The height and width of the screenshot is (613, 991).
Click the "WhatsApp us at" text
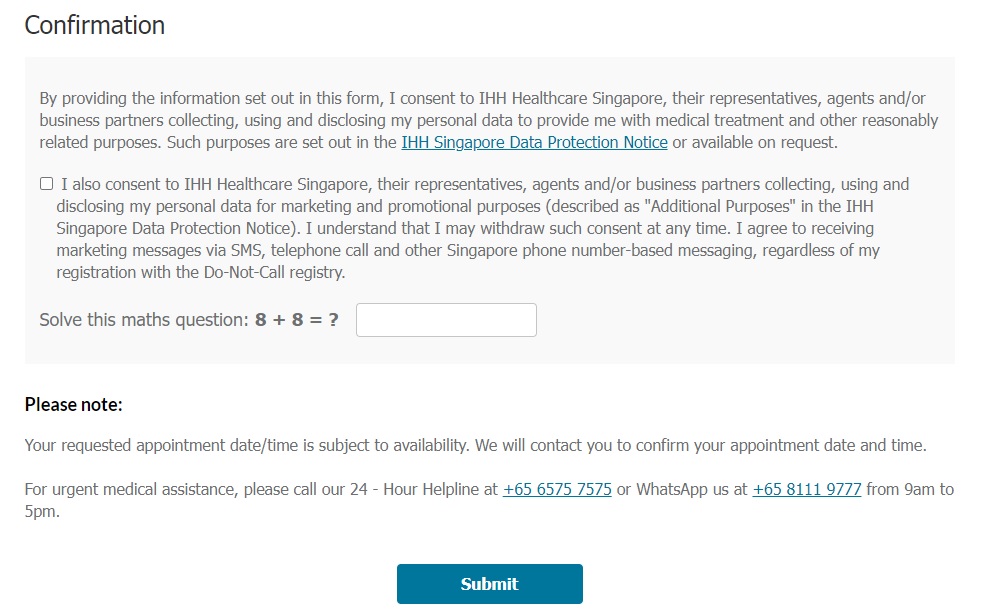coord(692,490)
